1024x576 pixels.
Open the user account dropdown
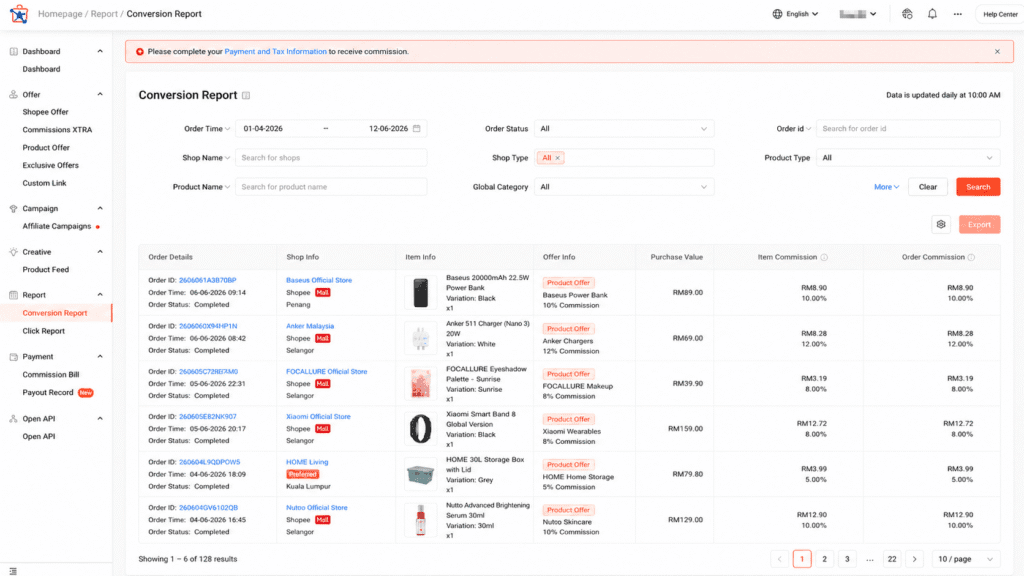tap(857, 14)
